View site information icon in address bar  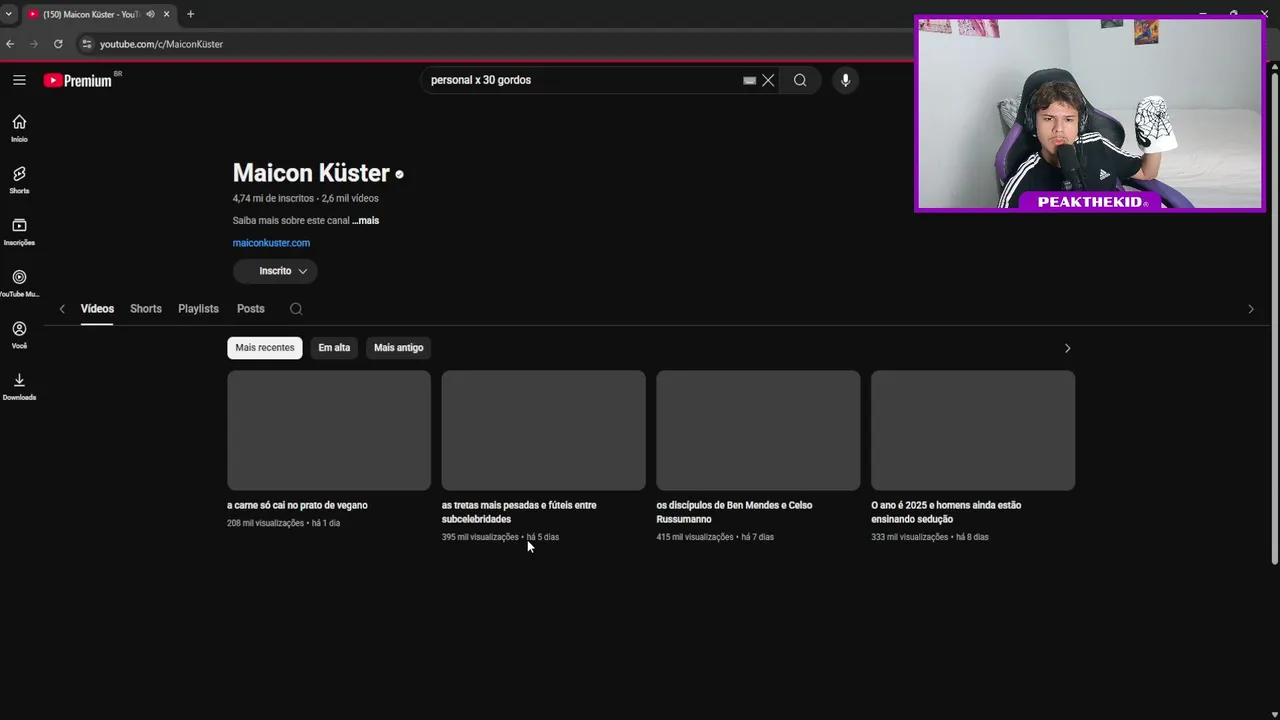pyautogui.click(x=87, y=44)
